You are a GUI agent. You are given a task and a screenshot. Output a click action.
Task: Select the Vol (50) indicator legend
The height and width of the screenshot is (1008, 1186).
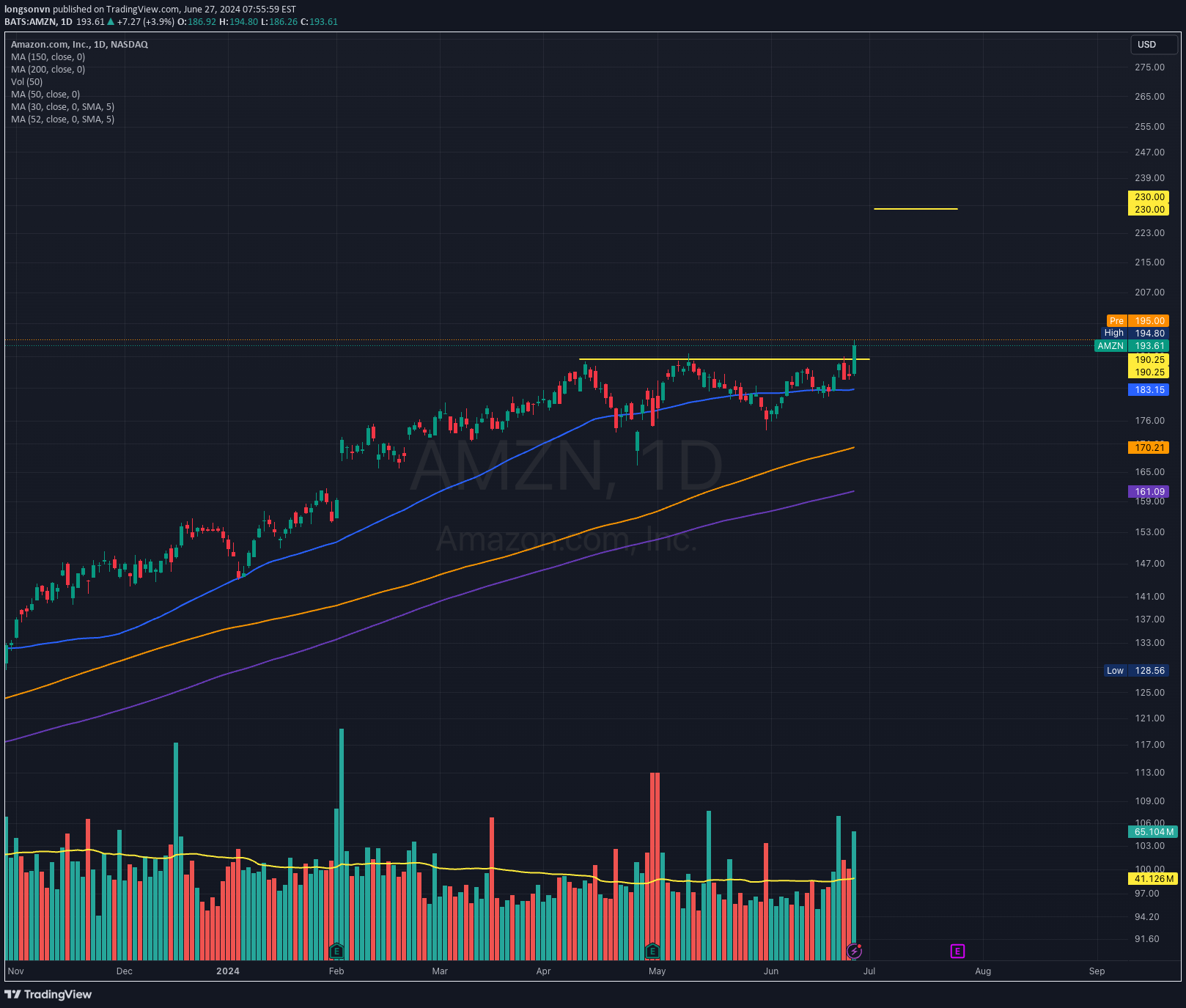click(26, 82)
